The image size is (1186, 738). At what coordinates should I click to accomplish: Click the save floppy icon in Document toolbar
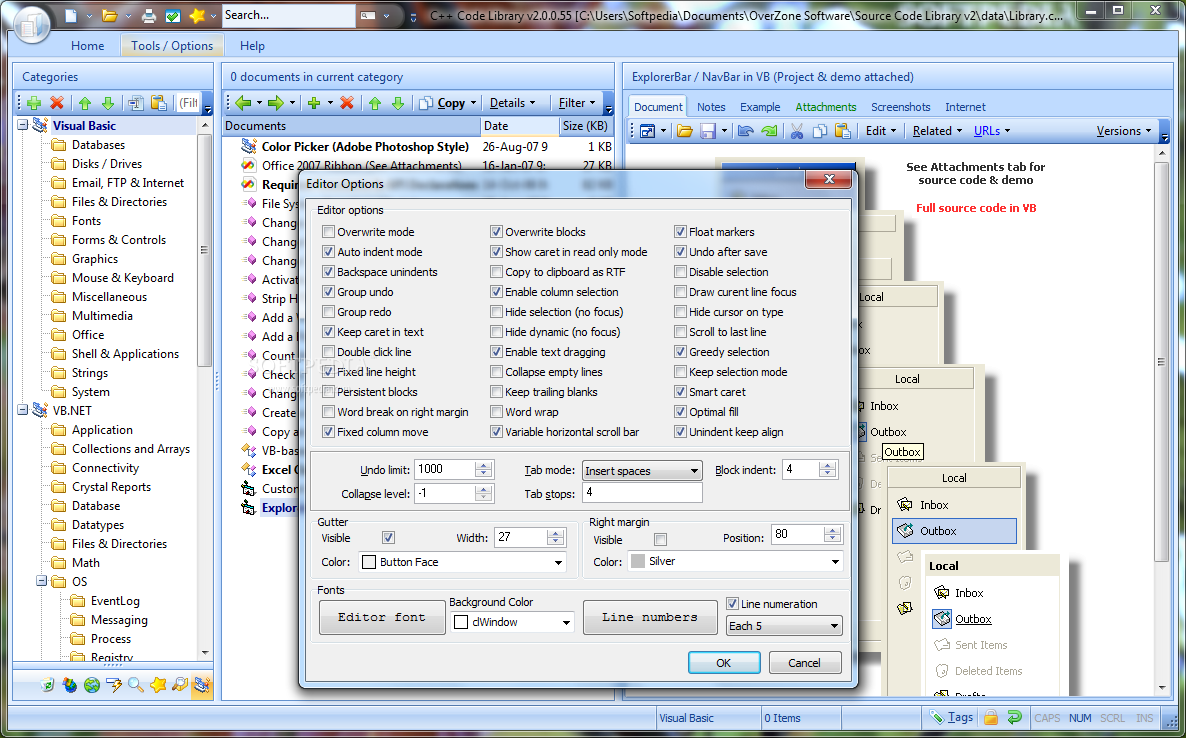[x=708, y=131]
